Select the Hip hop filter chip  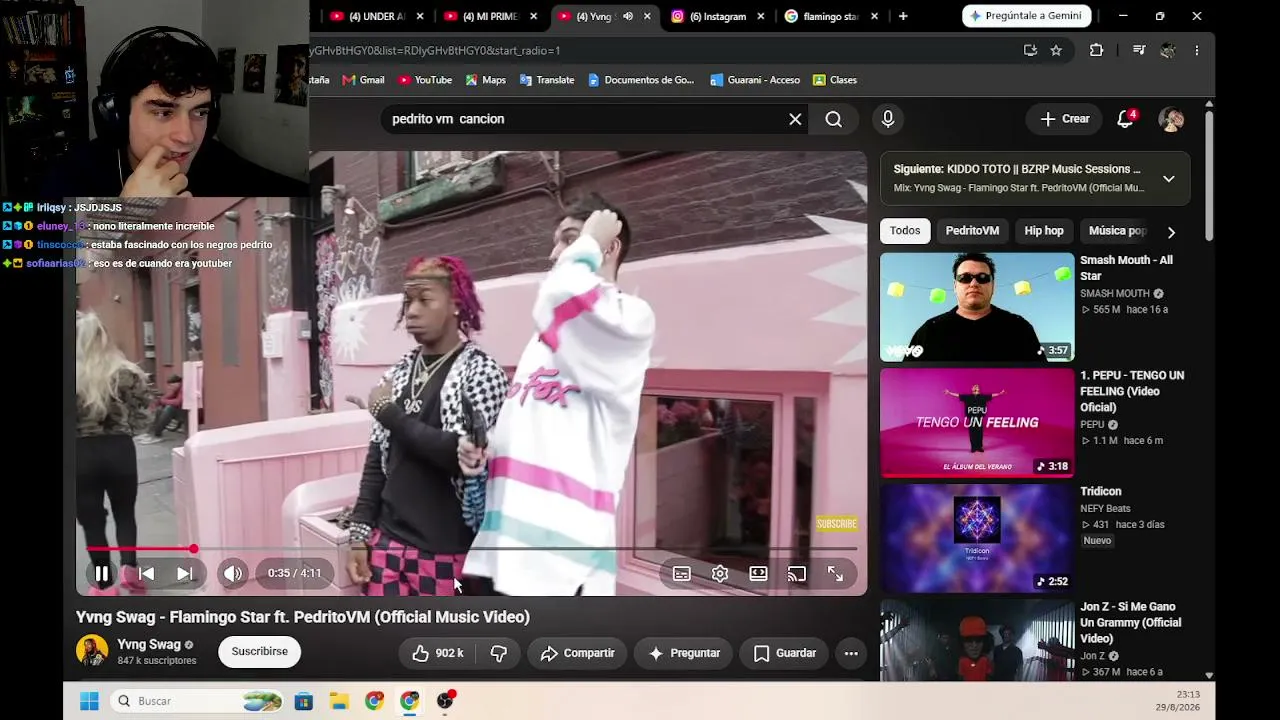coord(1044,231)
